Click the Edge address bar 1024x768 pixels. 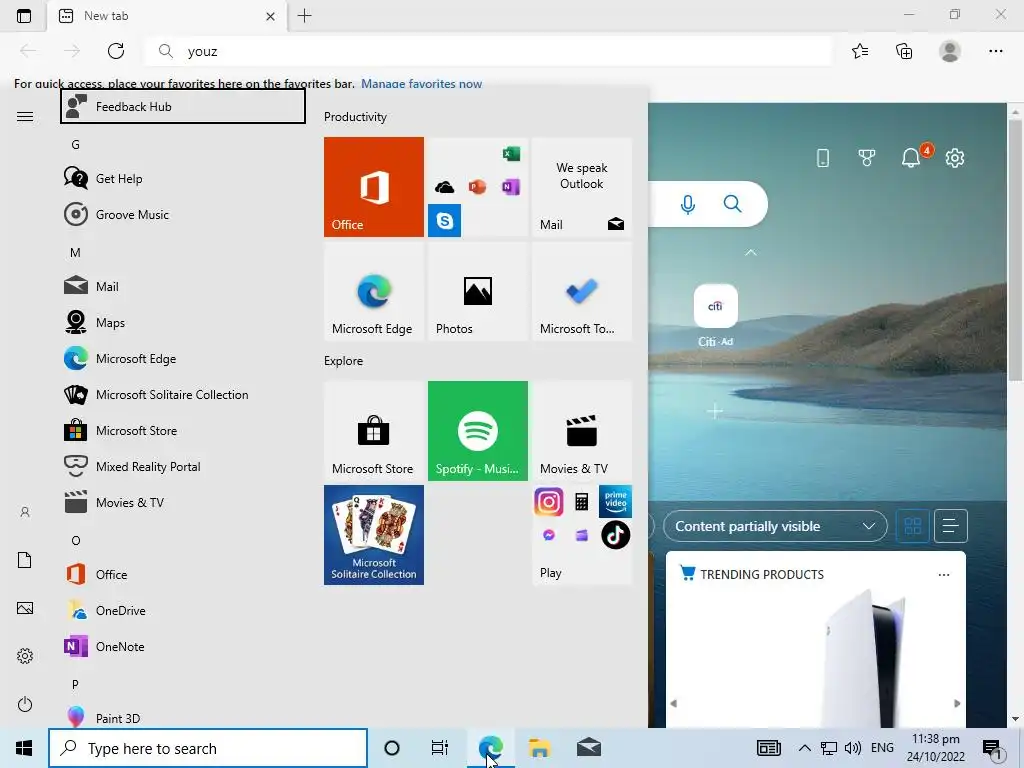(488, 51)
